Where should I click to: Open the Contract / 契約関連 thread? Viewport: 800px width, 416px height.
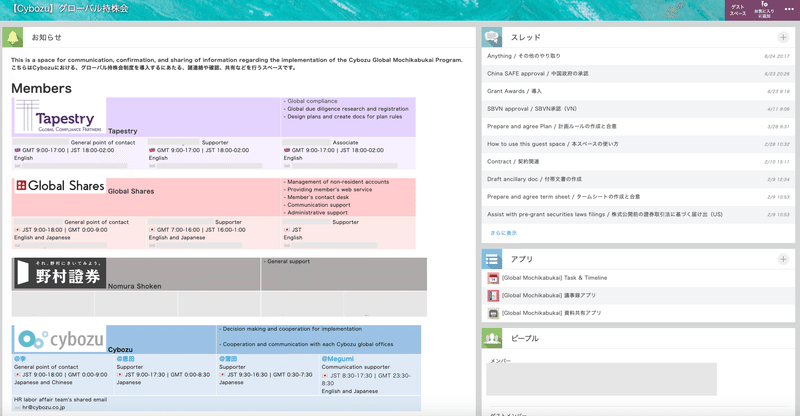(513, 162)
